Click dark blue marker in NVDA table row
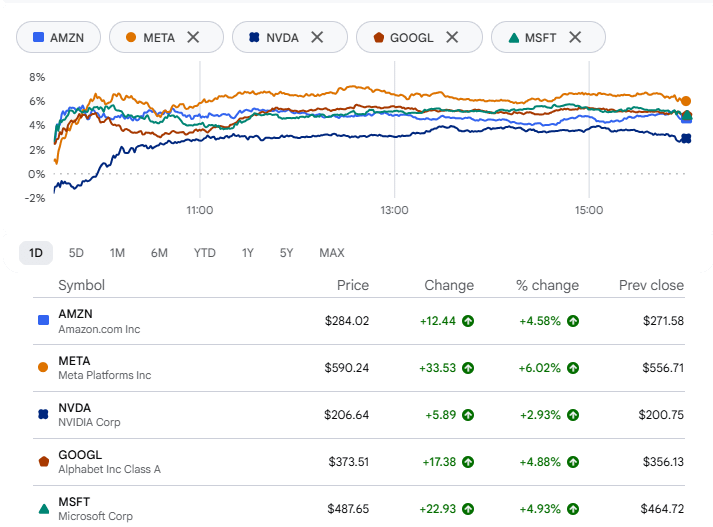 (43, 414)
